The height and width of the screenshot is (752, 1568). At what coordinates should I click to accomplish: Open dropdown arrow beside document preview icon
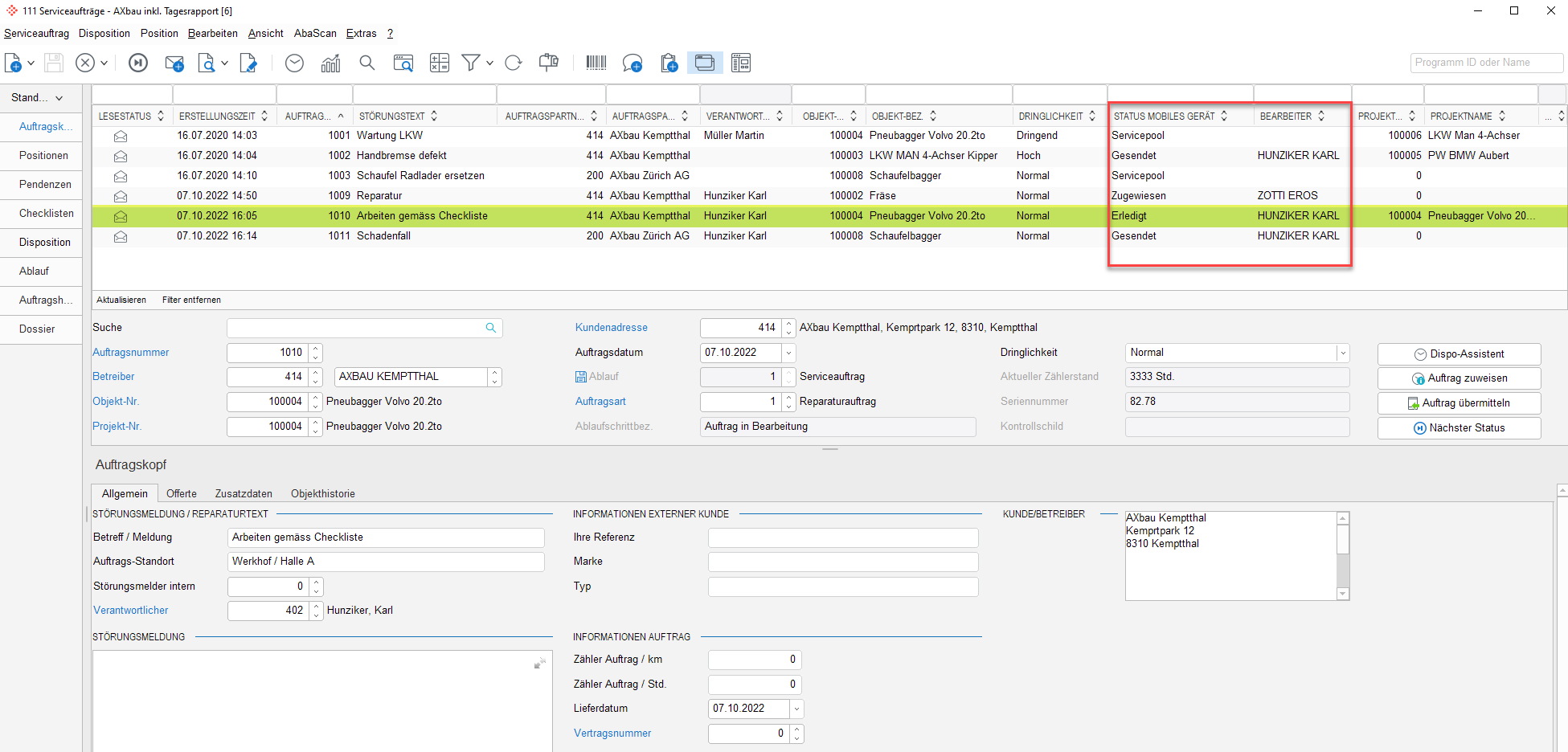point(224,63)
